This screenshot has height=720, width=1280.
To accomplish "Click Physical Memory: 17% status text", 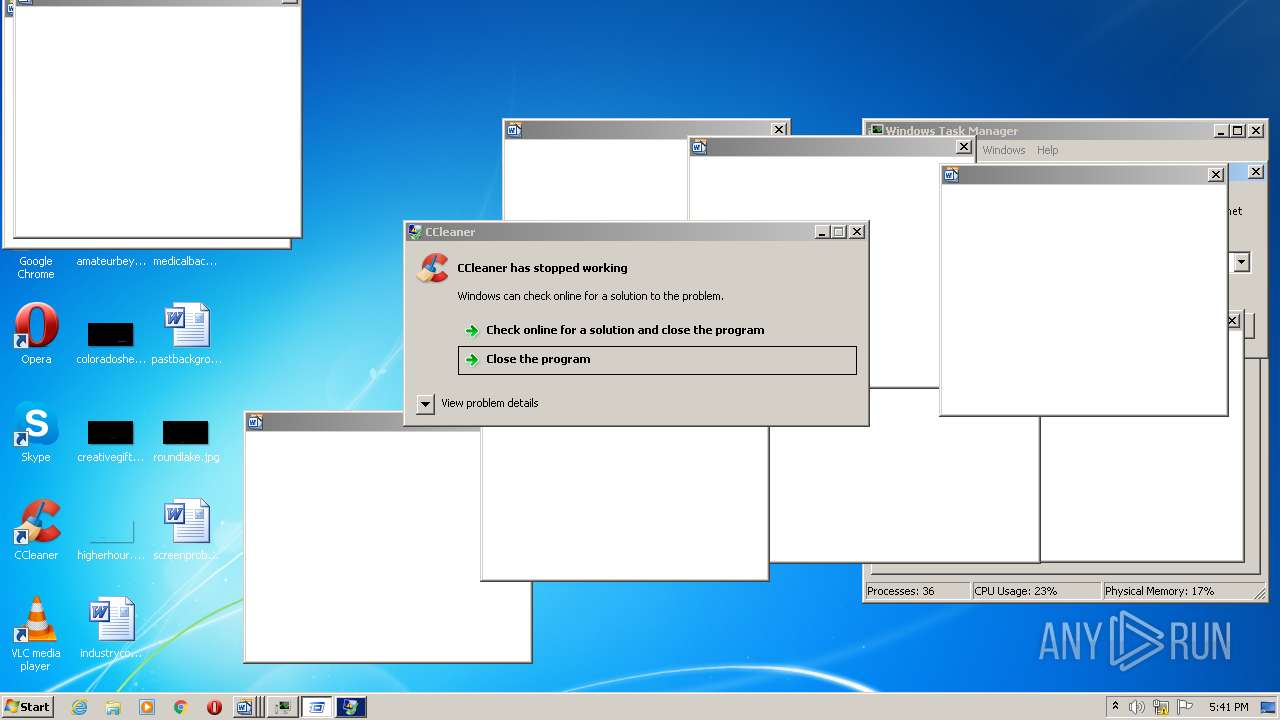I will 1159,591.
